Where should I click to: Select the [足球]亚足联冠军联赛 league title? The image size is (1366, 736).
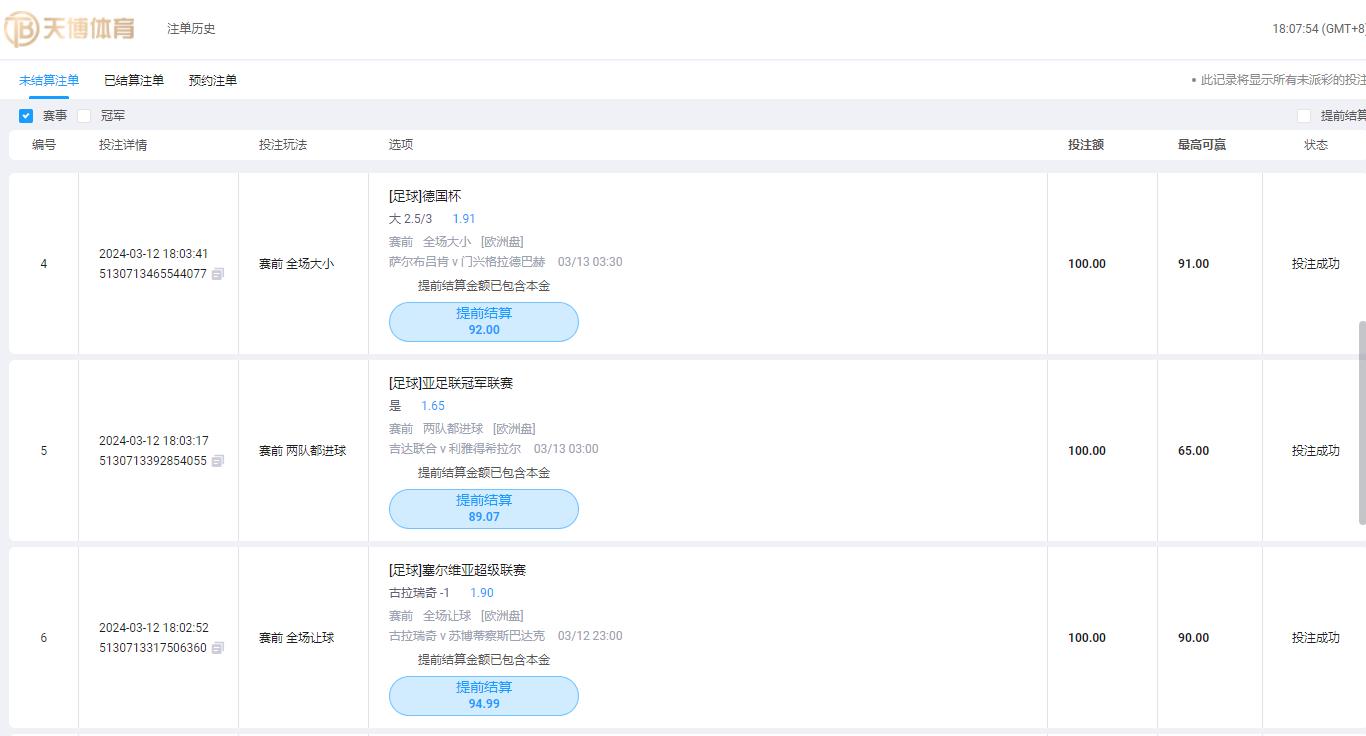[x=451, y=383]
